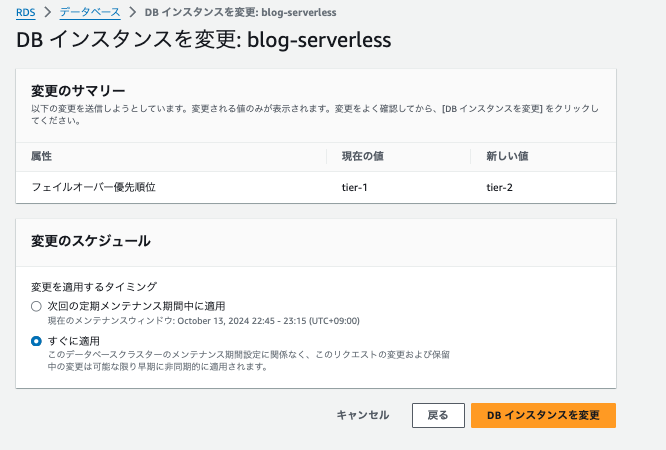Click the 変更のサマリー section heading

point(76,92)
